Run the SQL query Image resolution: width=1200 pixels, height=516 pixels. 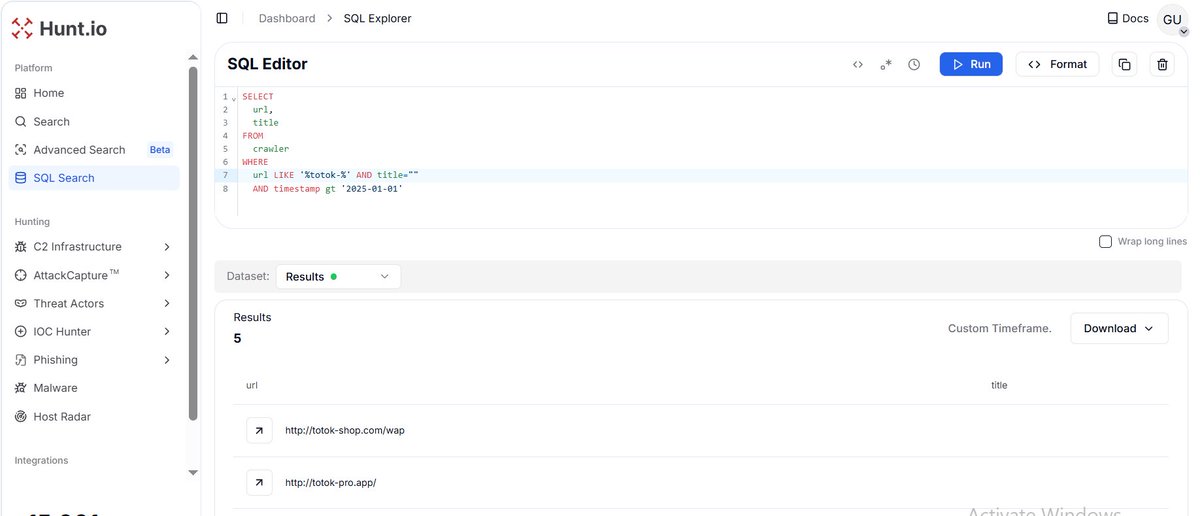click(x=971, y=64)
